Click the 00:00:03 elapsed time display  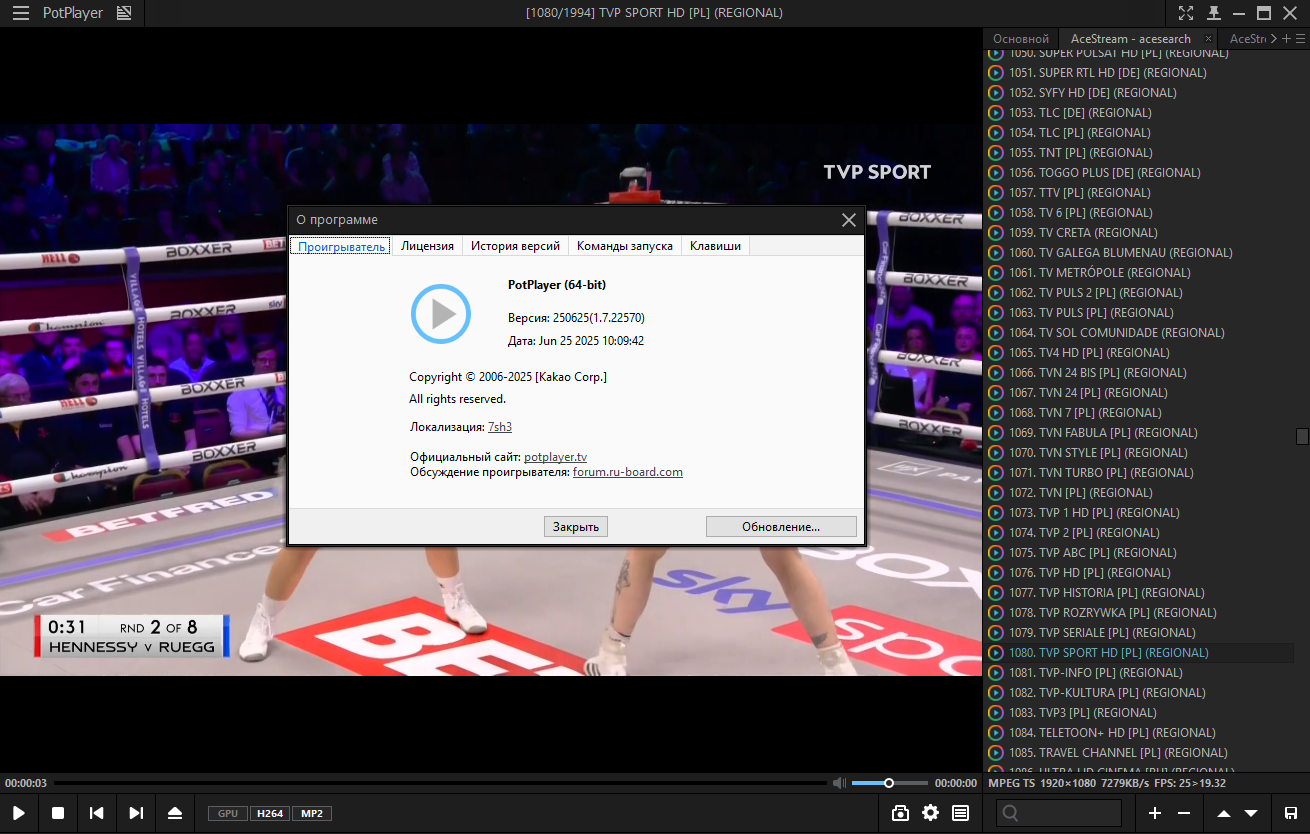click(26, 783)
